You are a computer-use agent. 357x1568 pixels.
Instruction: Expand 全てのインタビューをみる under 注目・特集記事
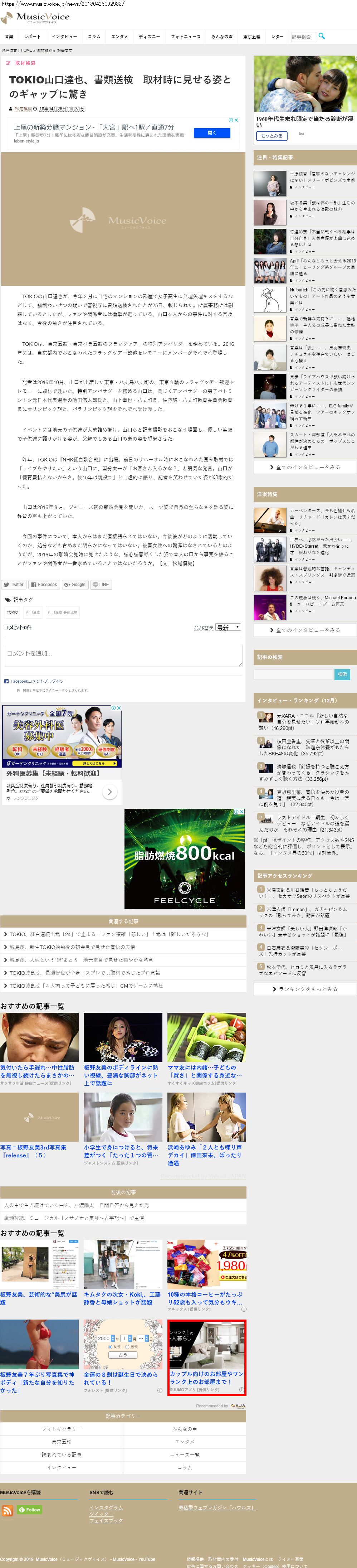point(305,468)
